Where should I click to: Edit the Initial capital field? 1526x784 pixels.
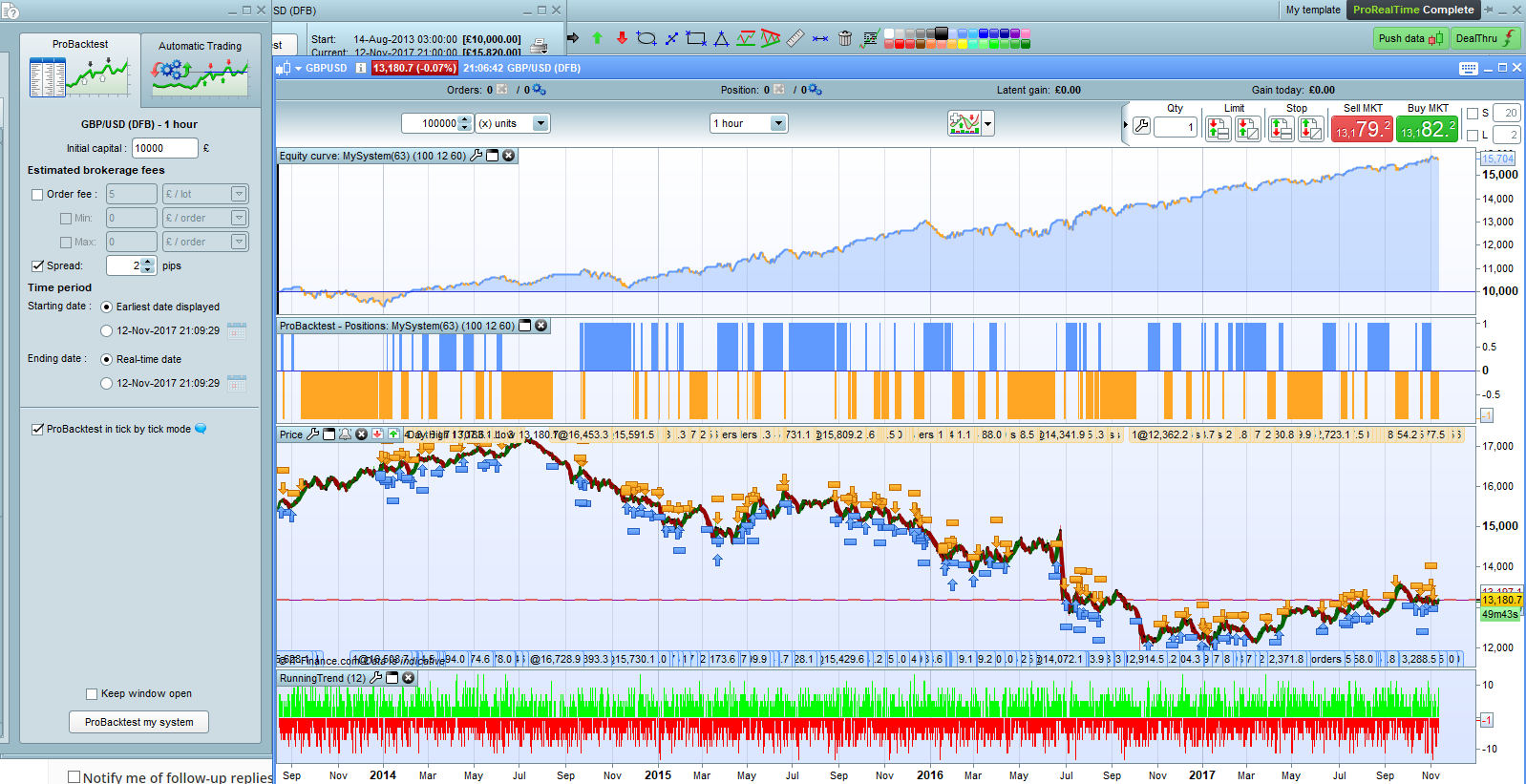[164, 148]
